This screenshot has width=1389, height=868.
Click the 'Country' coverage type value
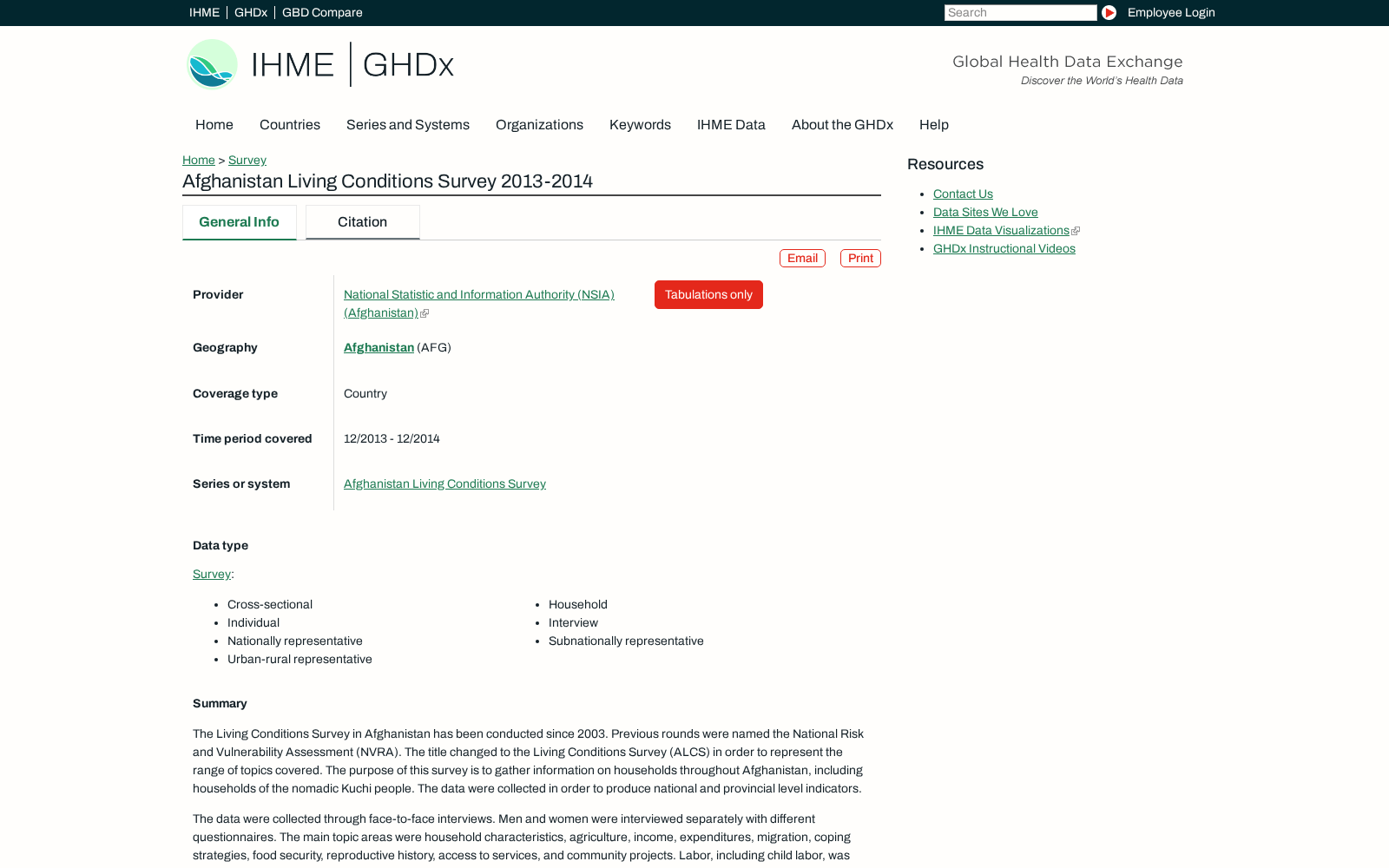tap(365, 393)
